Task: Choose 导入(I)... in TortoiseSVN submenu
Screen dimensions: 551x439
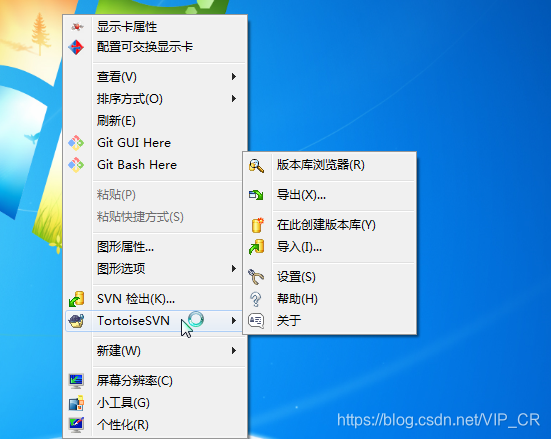Action: (330, 247)
